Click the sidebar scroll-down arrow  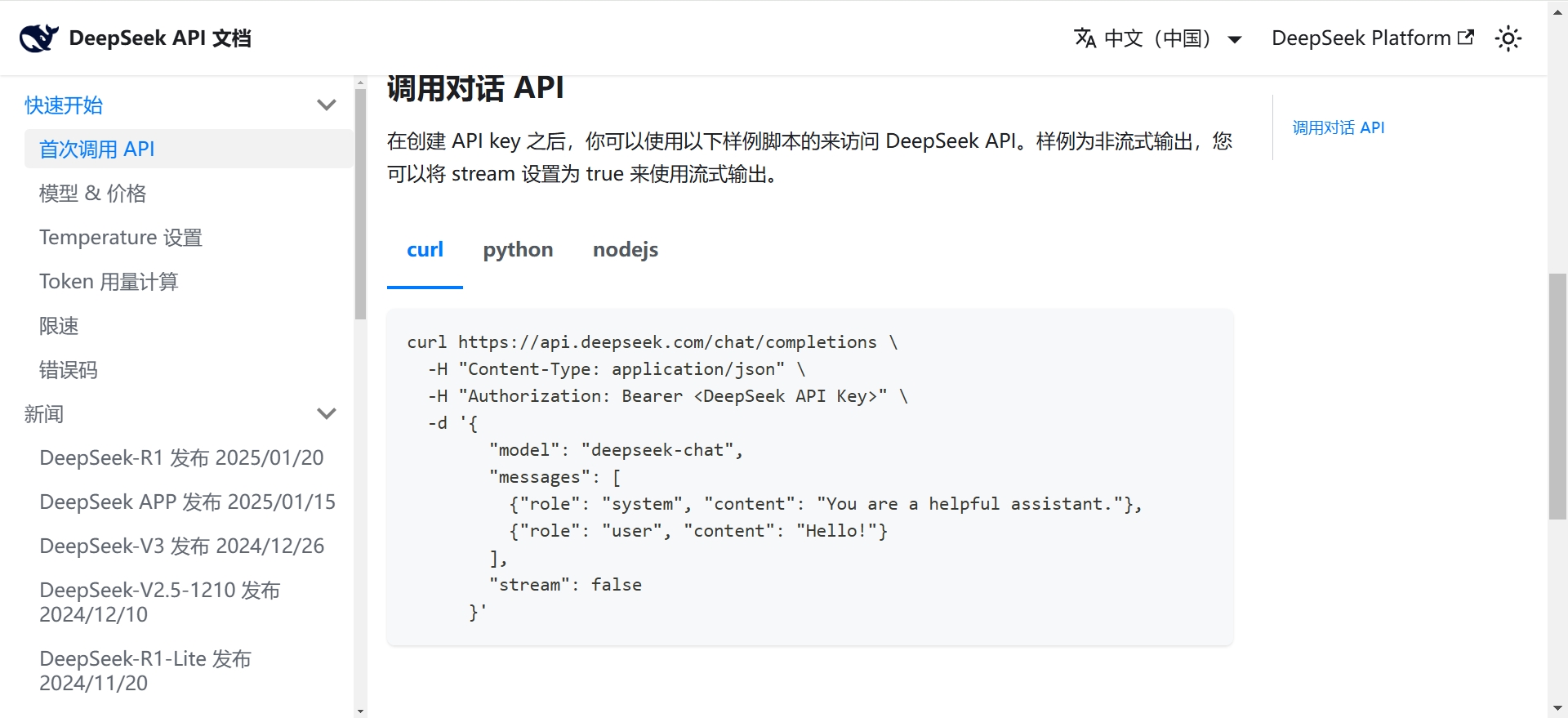360,711
